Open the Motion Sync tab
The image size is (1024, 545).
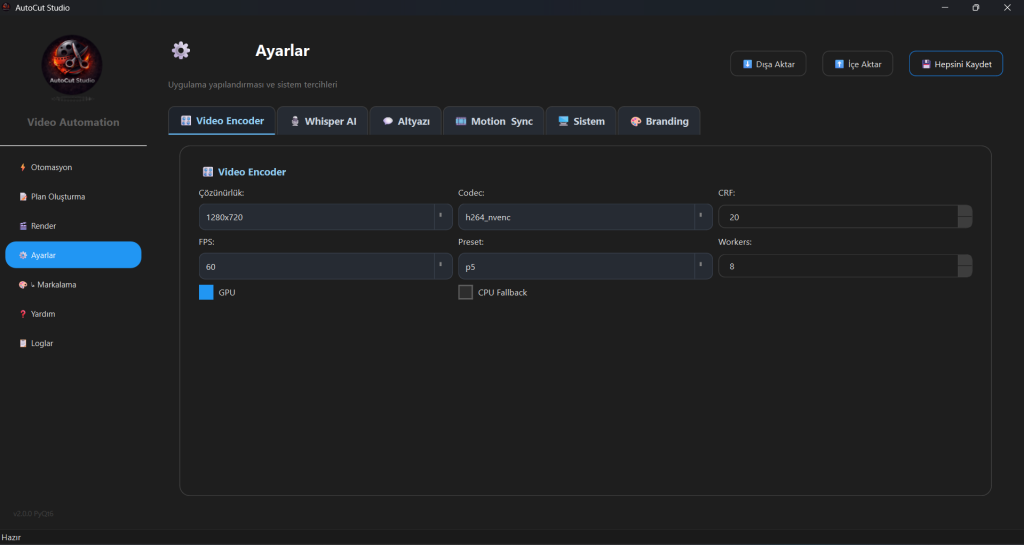pos(494,121)
